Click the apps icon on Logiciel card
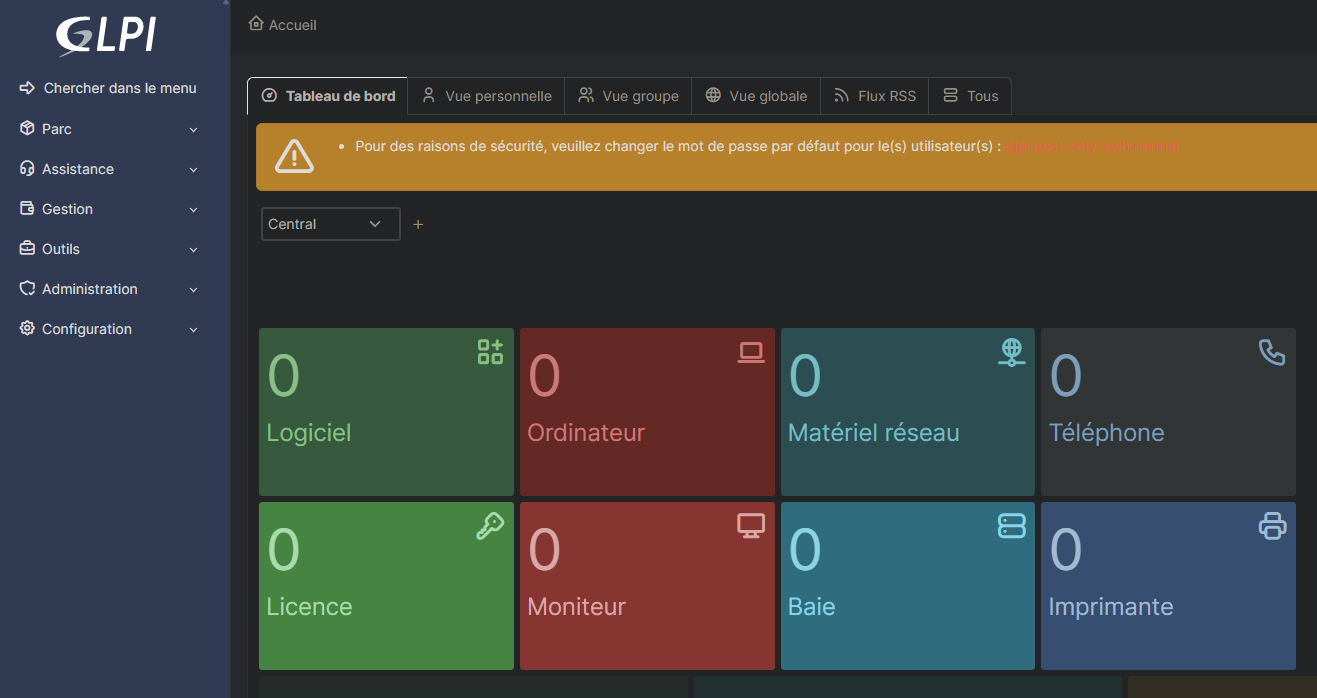The width and height of the screenshot is (1317, 698). 490,352
